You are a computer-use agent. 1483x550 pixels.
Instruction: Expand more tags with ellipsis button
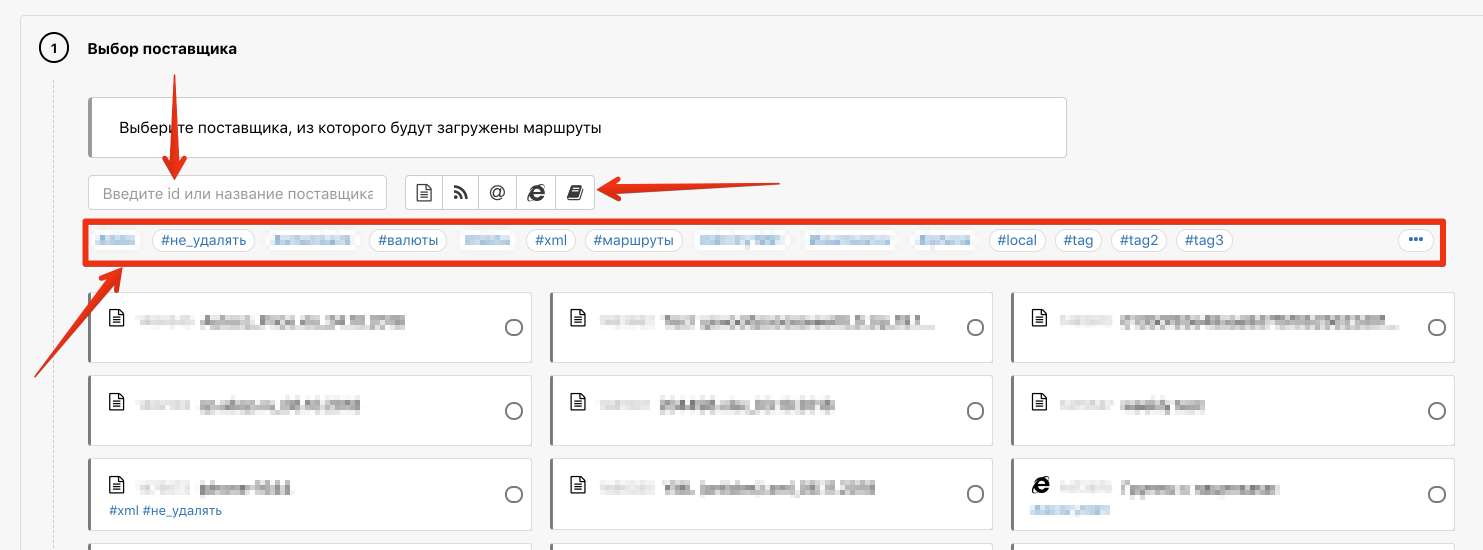tap(1415, 240)
